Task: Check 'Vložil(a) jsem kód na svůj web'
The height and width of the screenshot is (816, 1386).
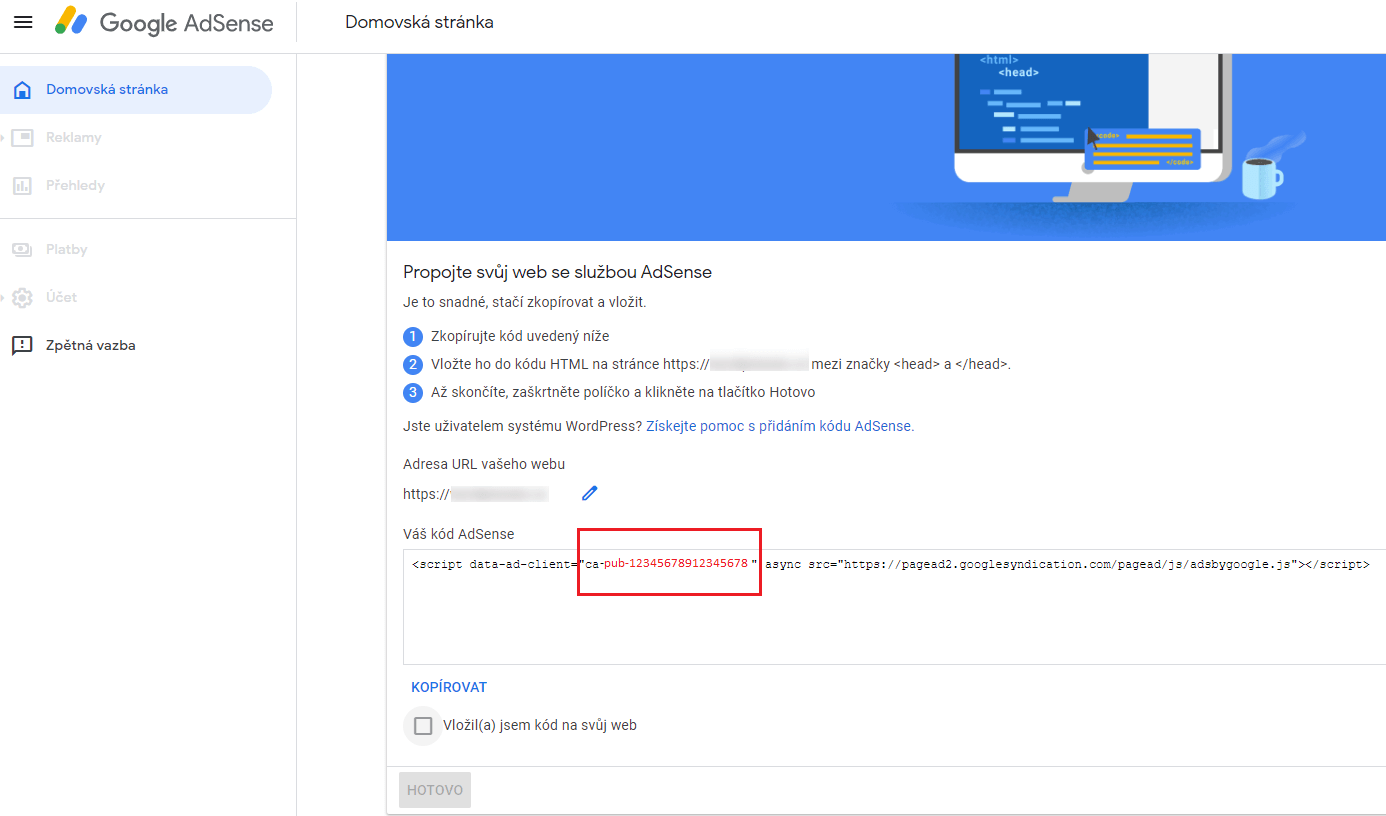Action: pos(423,726)
